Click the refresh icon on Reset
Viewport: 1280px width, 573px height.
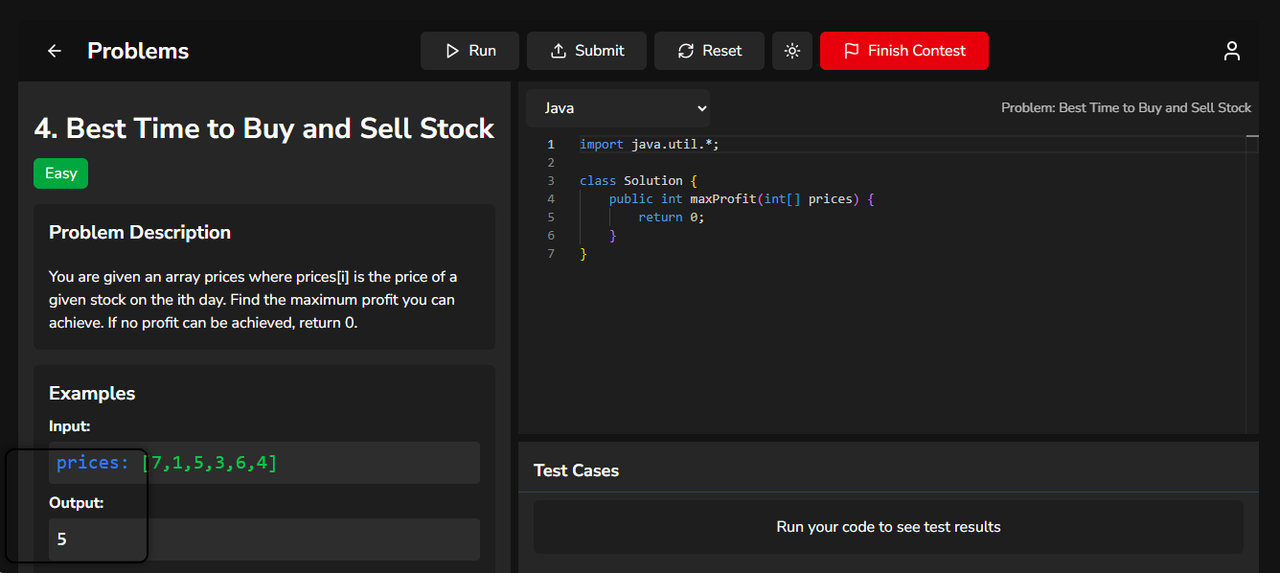tap(685, 51)
